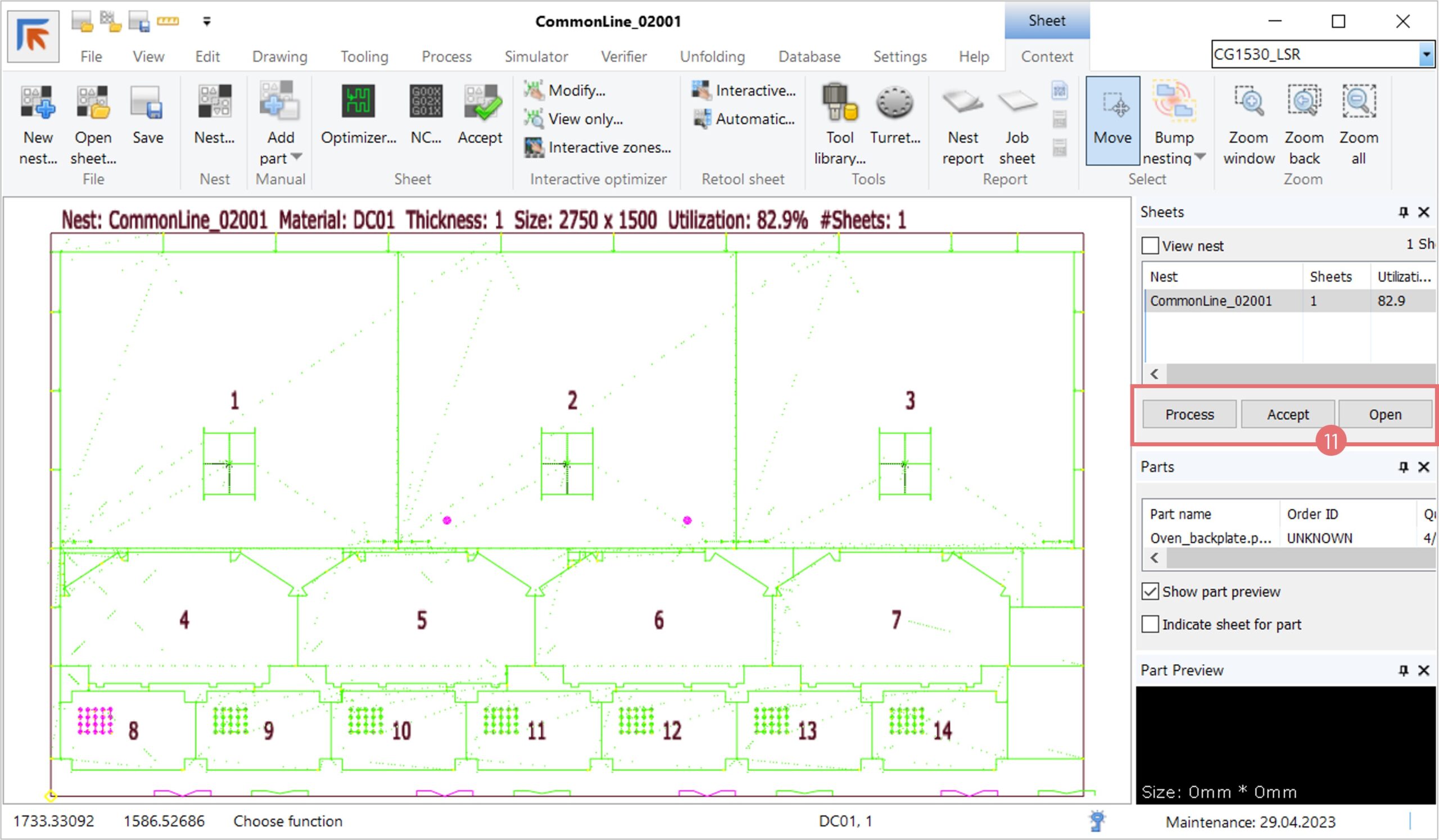Uncheck Show part preview
Image resolution: width=1439 pixels, height=840 pixels.
1150,592
